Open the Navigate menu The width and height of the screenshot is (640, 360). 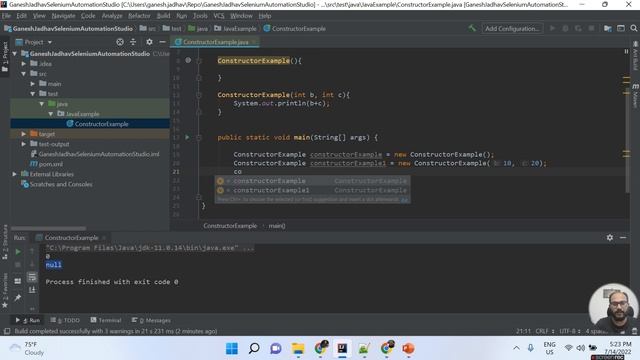pos(63,16)
